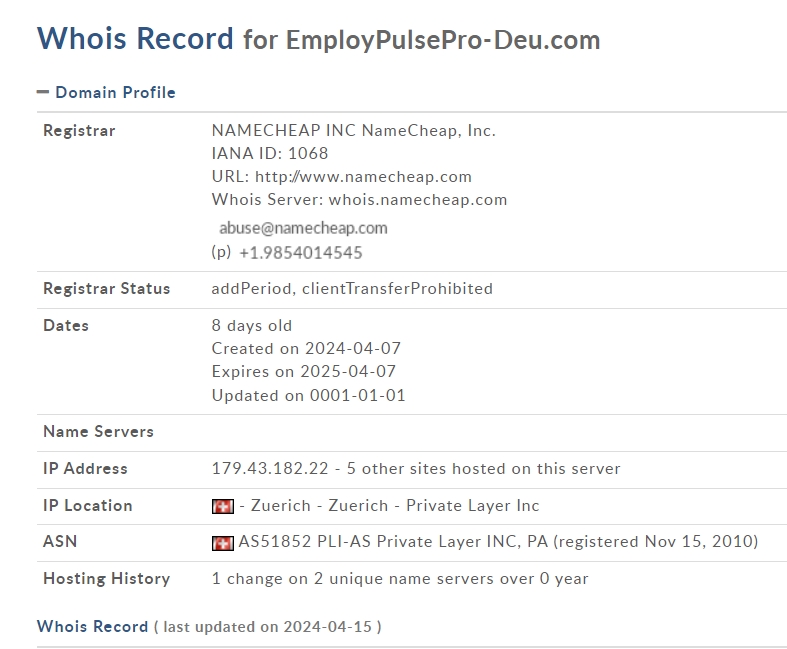Click the IANA ID 1068 text

[270, 153]
